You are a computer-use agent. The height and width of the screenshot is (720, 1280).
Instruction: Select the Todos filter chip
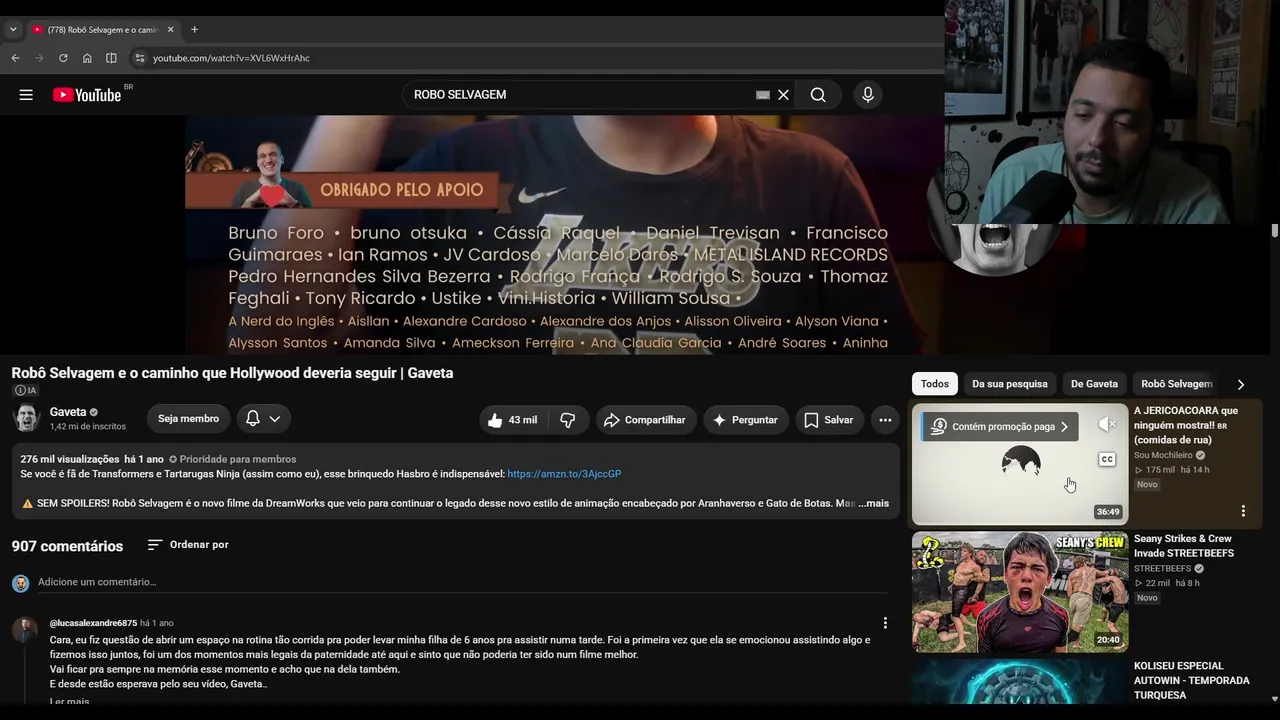(935, 384)
